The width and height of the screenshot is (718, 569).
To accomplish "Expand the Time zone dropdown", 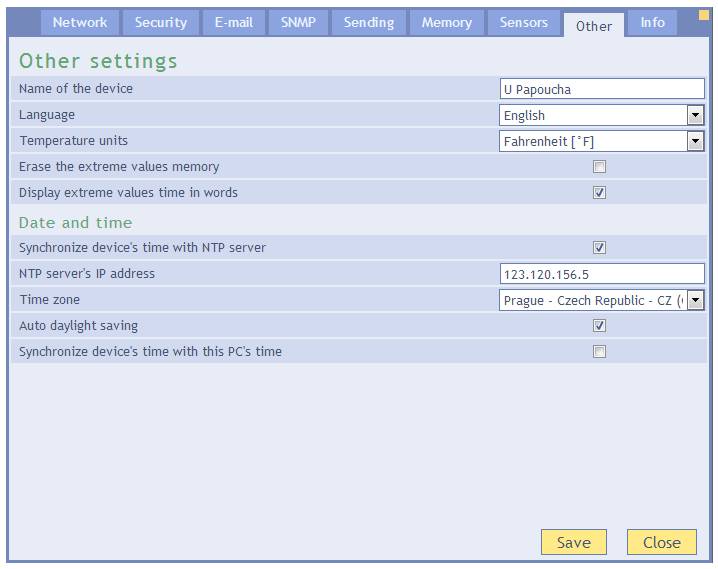I will (x=695, y=300).
